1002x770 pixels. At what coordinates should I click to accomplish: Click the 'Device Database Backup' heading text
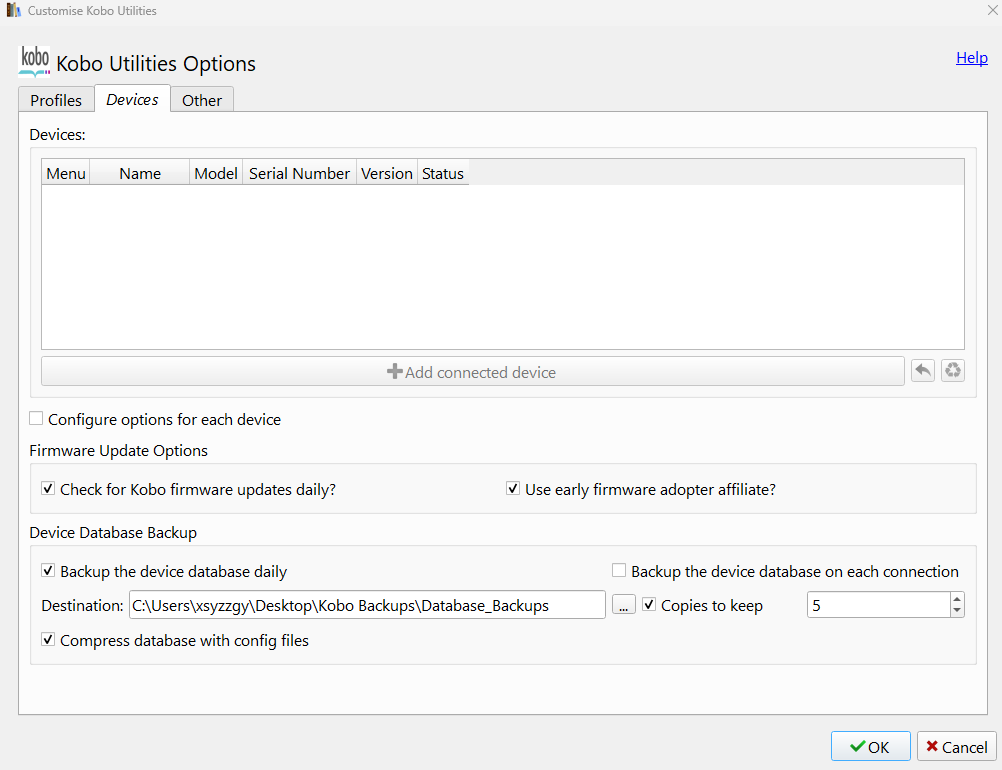(x=113, y=532)
